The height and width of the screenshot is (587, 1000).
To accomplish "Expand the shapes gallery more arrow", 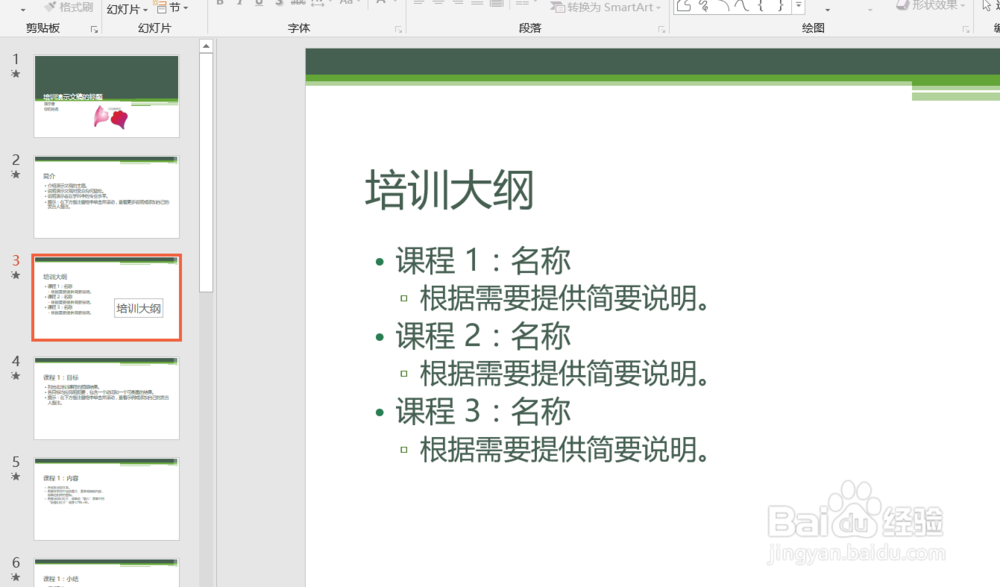I will tap(798, 6).
